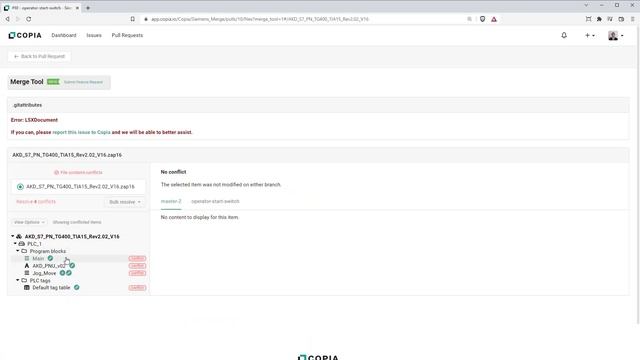This screenshot has height=360, width=640.
Task: Click the Jog_Move block icon
Action: (x=27, y=273)
